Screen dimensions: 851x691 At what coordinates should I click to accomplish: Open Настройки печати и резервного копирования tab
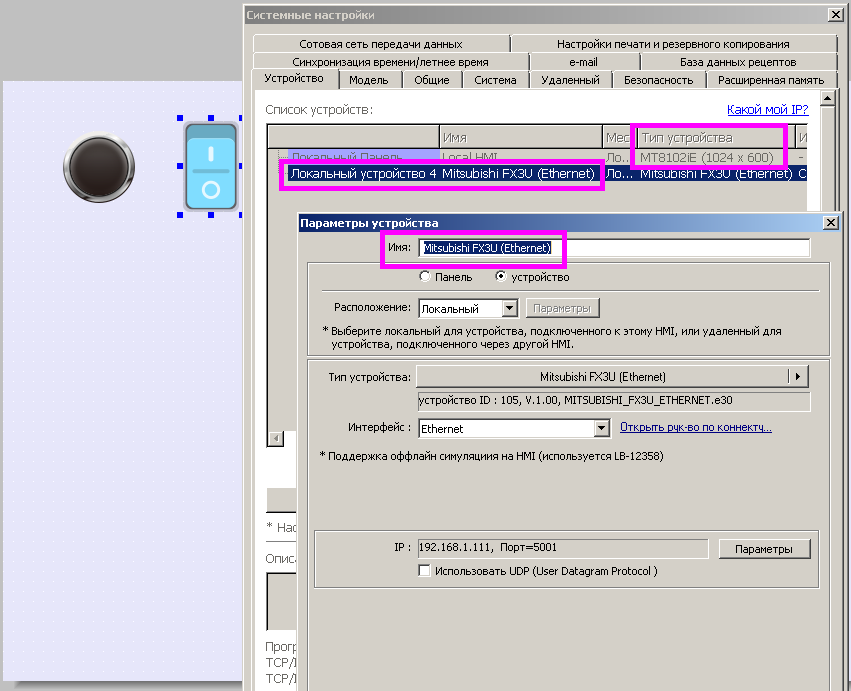[673, 44]
